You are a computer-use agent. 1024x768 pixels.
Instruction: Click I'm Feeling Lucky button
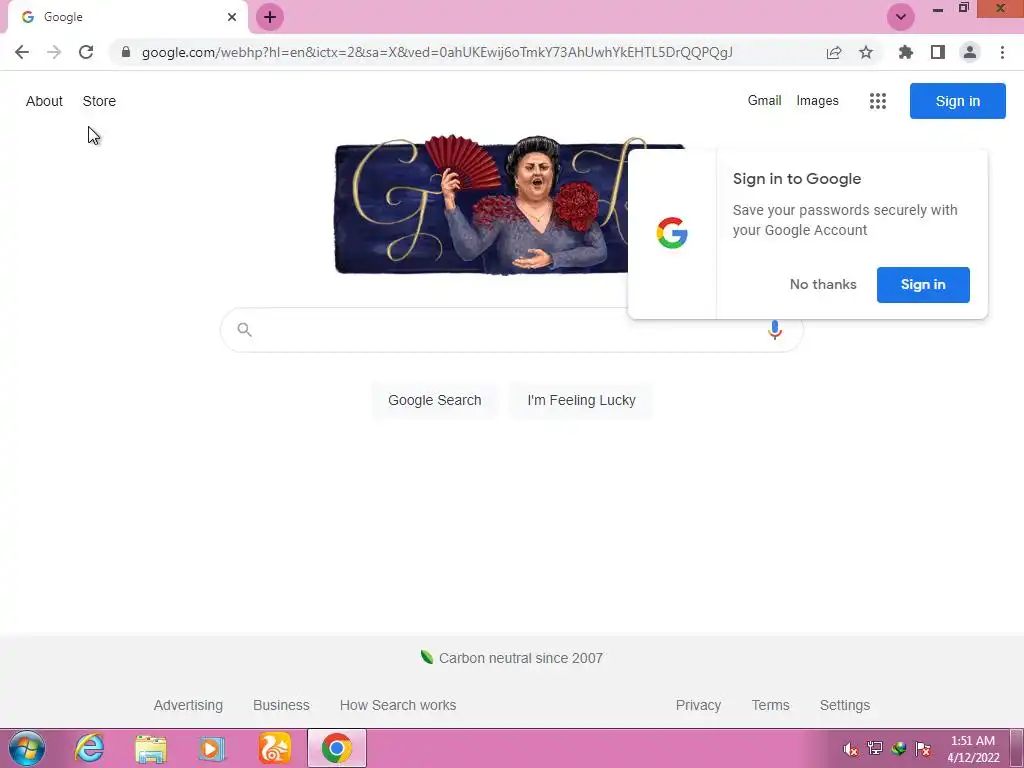coord(581,400)
